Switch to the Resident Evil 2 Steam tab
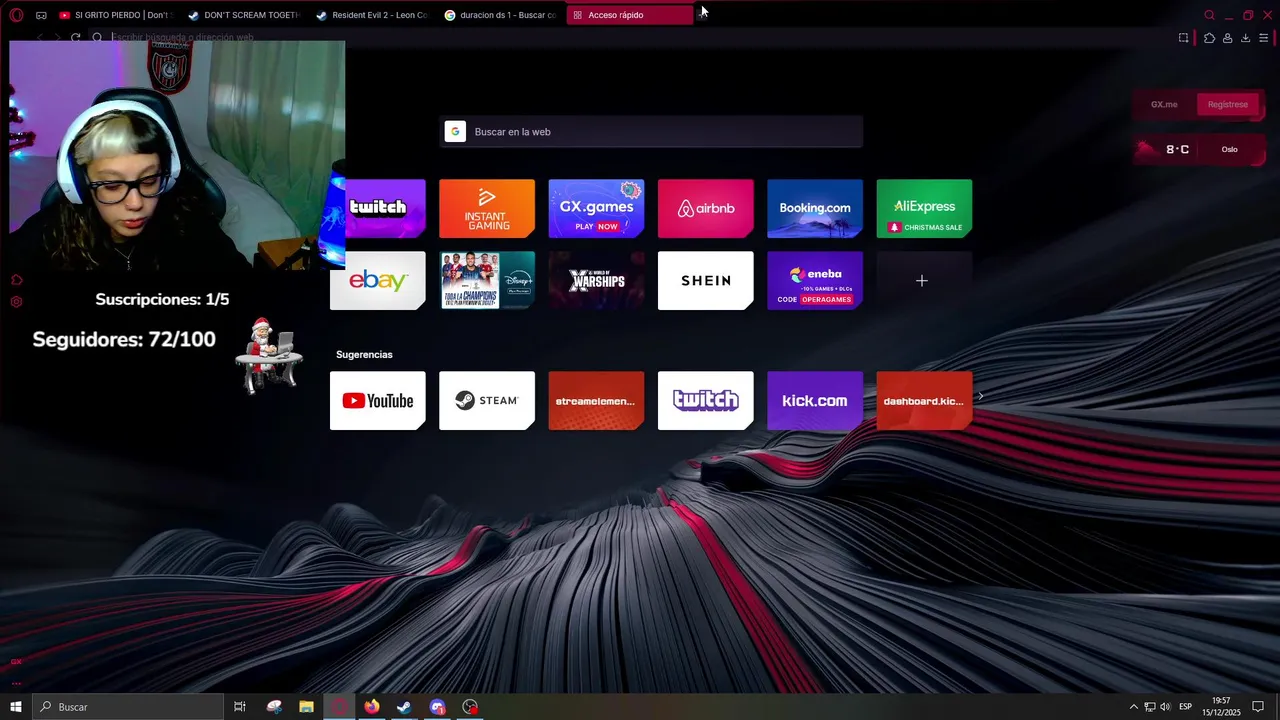 [373, 15]
